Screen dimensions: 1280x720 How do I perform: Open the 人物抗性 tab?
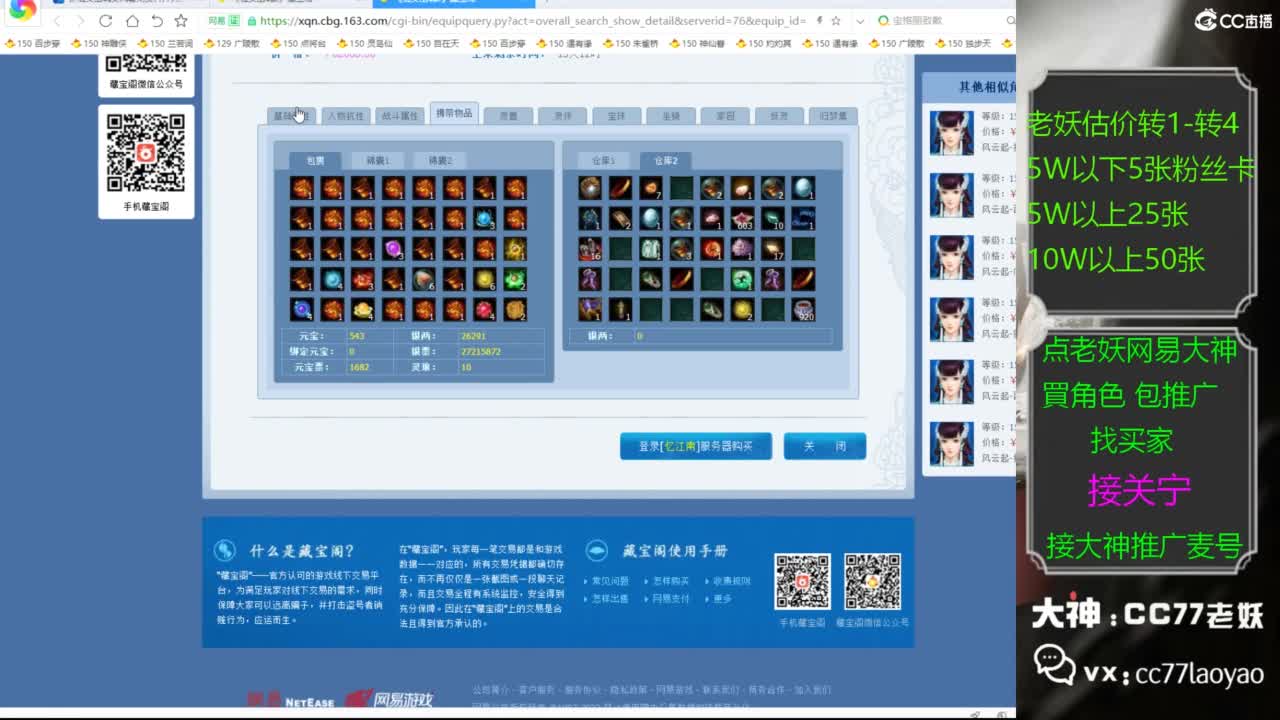pyautogui.click(x=346, y=116)
